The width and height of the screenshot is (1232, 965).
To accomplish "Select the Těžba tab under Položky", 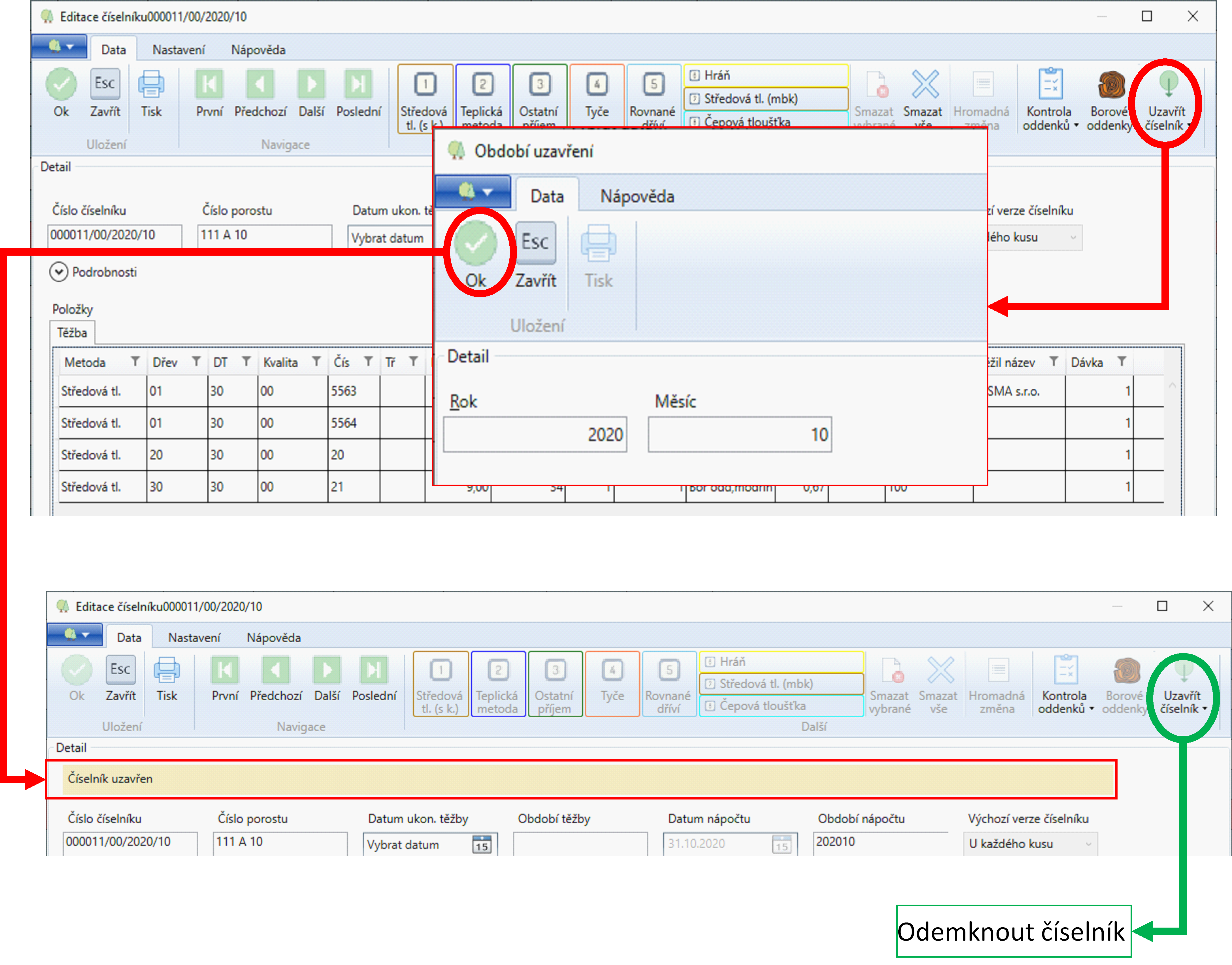I will (x=72, y=333).
